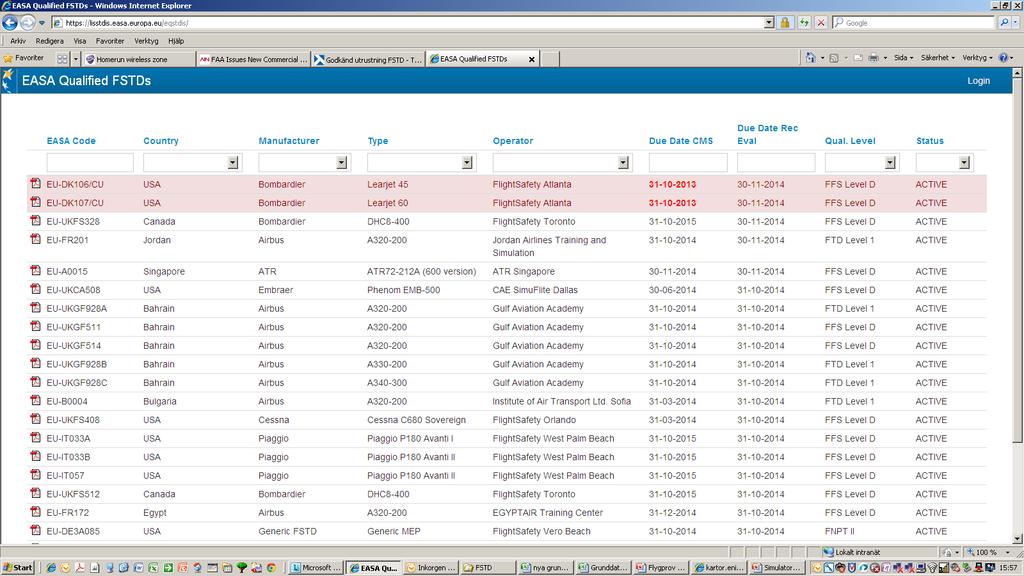The height and width of the screenshot is (576, 1024).
Task: Switch to the FAA Issues New Commercial tab
Action: [x=253, y=59]
